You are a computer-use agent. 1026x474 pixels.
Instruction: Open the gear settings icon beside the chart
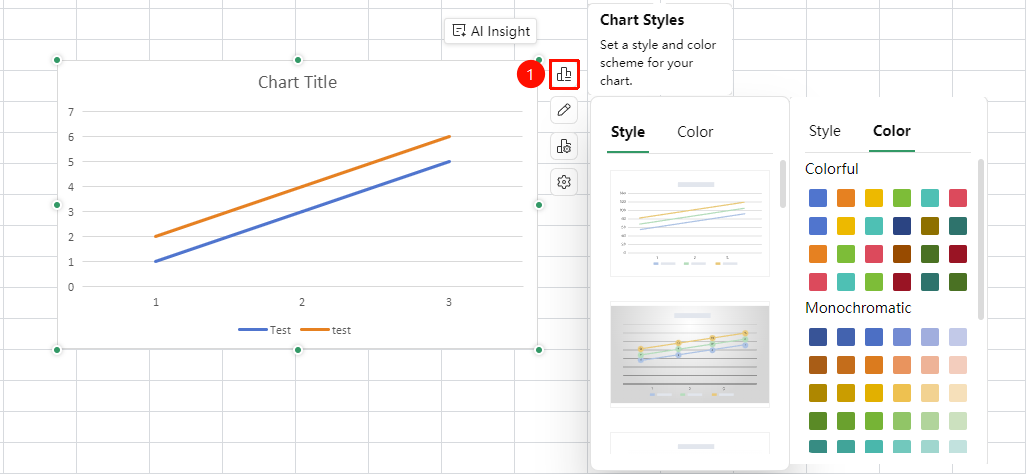click(x=564, y=181)
